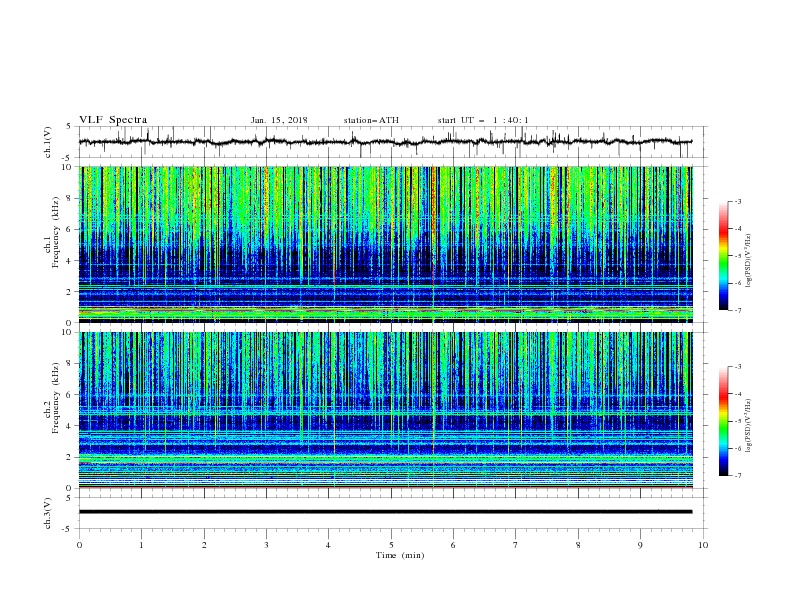792x612 pixels.
Task: Select the "ch.3(V)" axis label
Action: [x=48, y=513]
